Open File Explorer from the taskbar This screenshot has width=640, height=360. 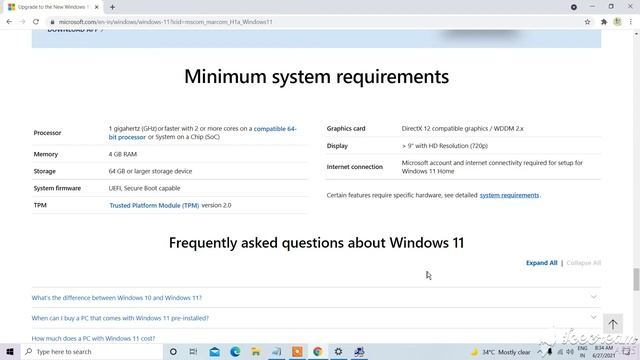[256, 351]
